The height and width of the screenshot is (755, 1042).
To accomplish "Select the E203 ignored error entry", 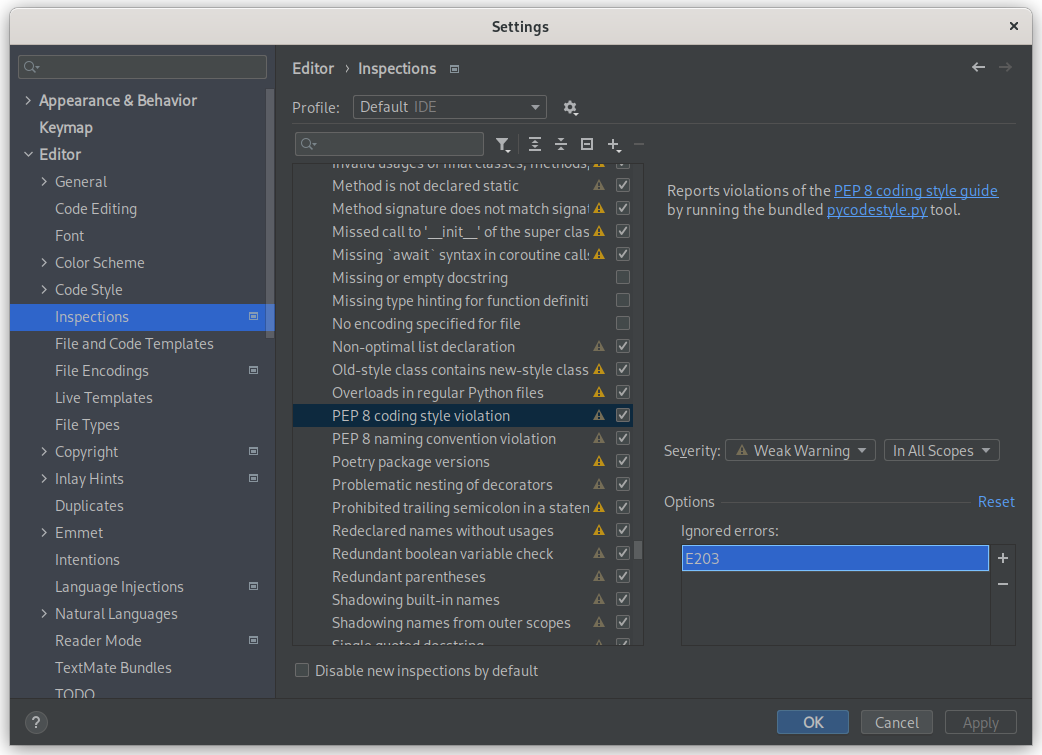I will click(835, 558).
